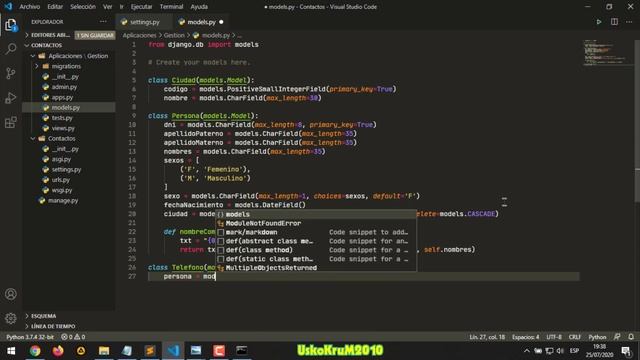The height and width of the screenshot is (360, 640).
Task: Select 'models' autocomplete suggestion
Action: point(316,214)
